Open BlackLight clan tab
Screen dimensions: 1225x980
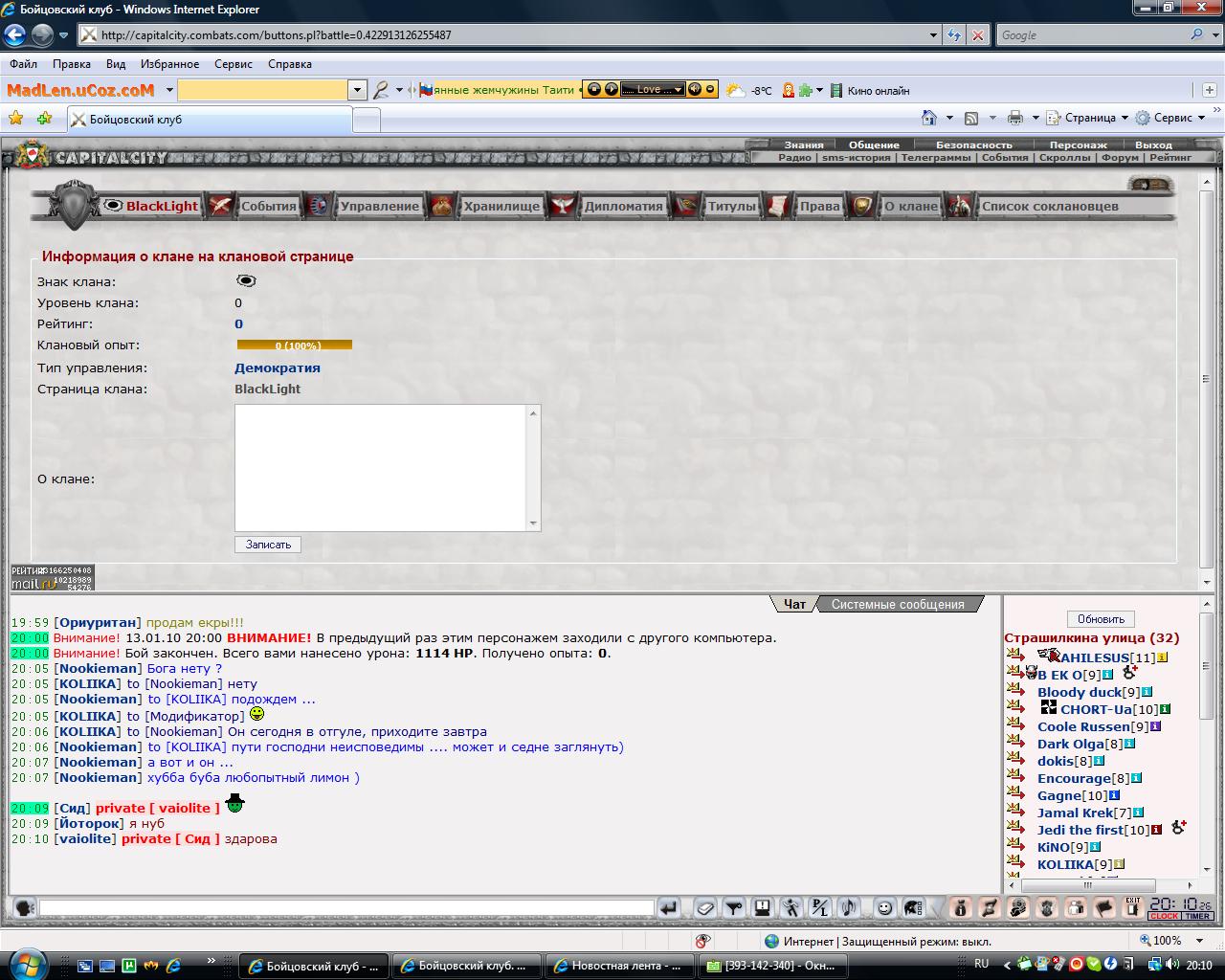point(162,206)
